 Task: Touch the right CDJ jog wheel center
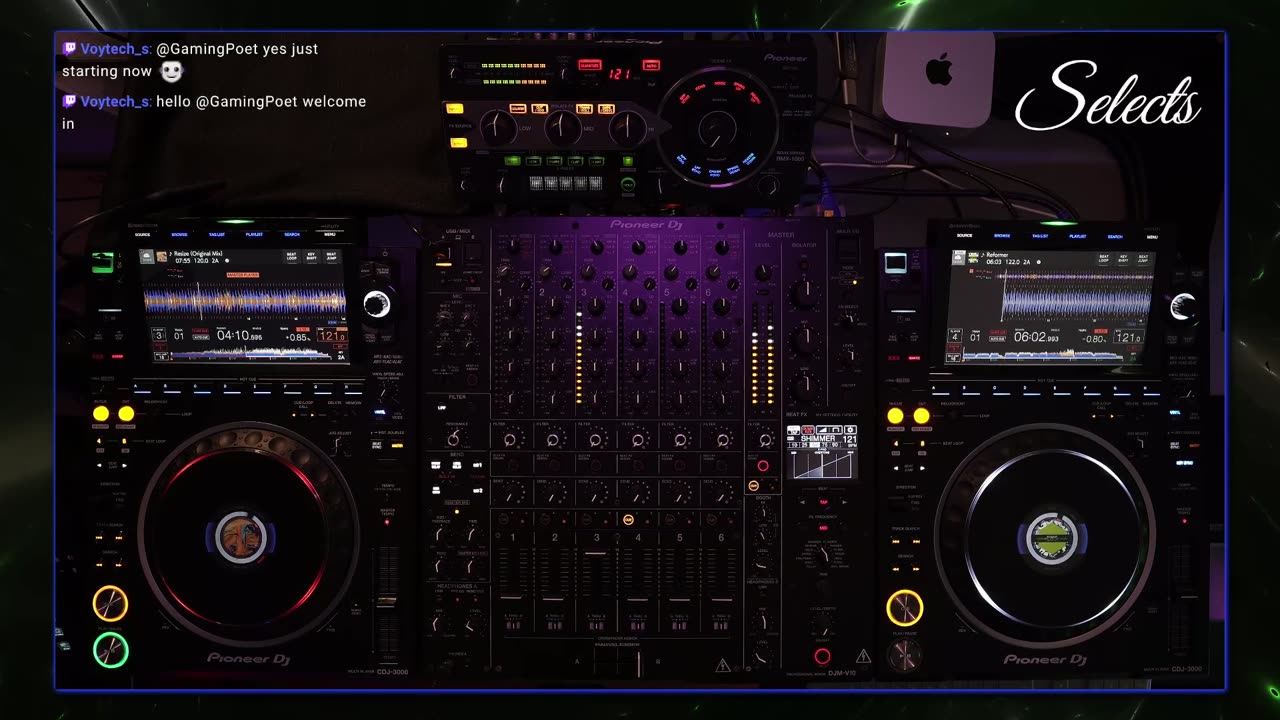(1051, 539)
